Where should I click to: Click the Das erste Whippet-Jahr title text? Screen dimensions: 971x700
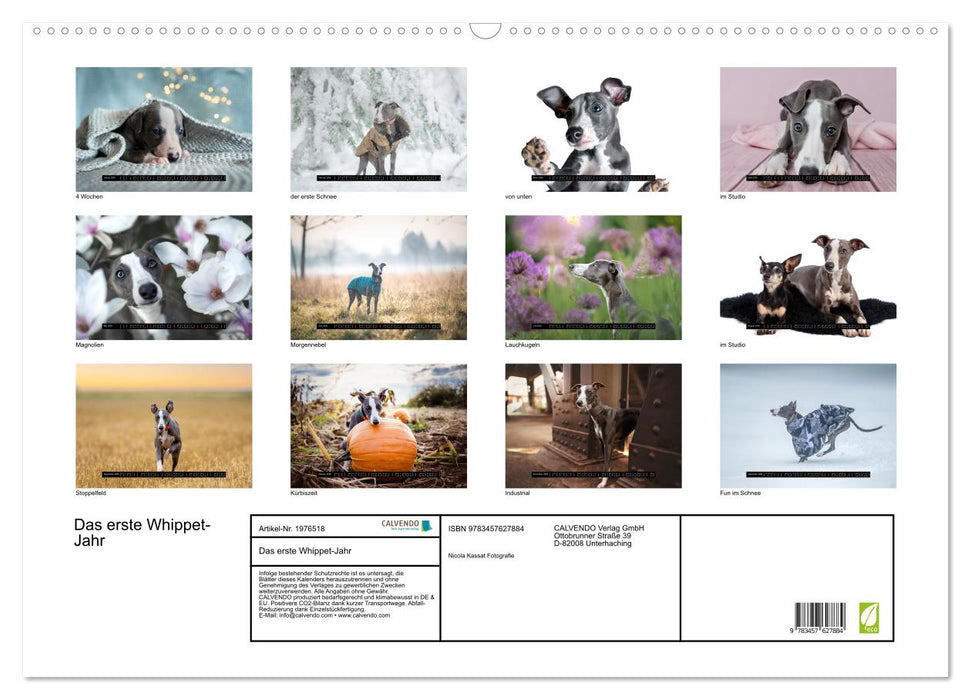(140, 530)
